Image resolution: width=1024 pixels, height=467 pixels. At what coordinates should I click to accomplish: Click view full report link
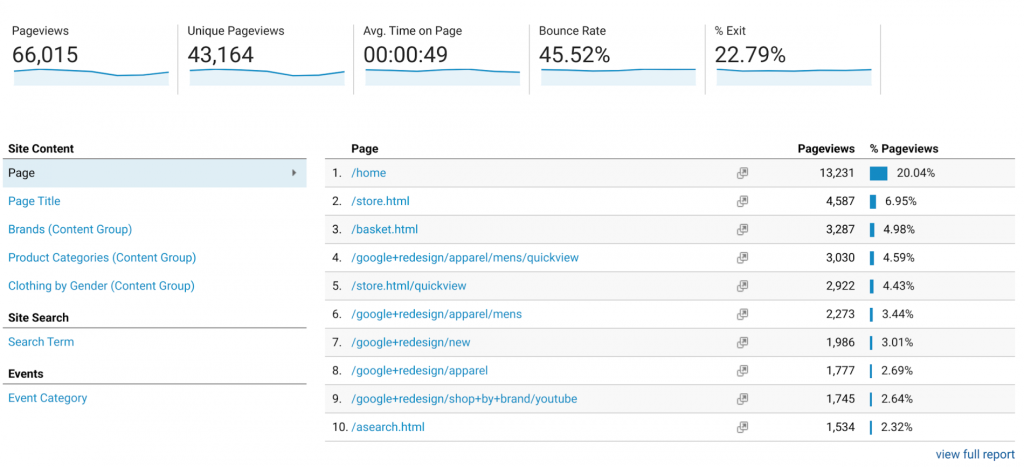[x=975, y=454]
